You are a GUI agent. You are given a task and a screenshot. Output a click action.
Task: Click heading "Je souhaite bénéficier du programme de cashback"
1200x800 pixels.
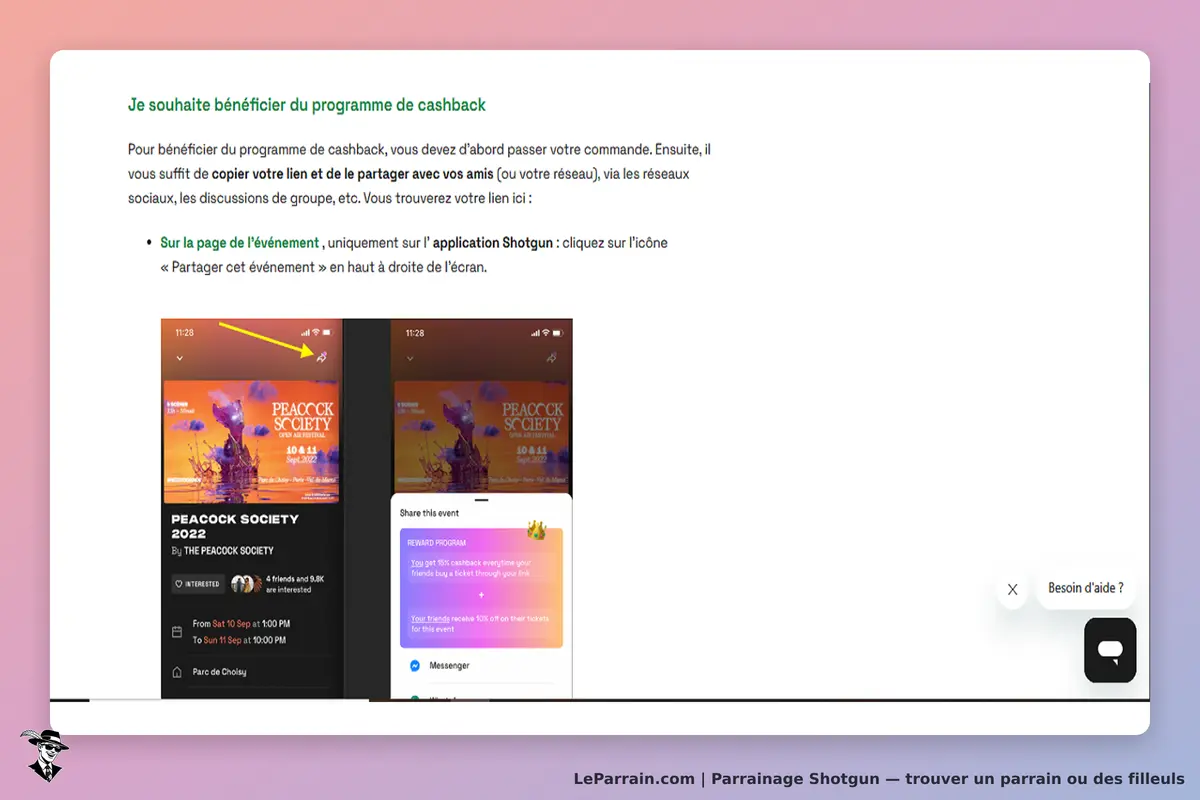click(x=307, y=105)
